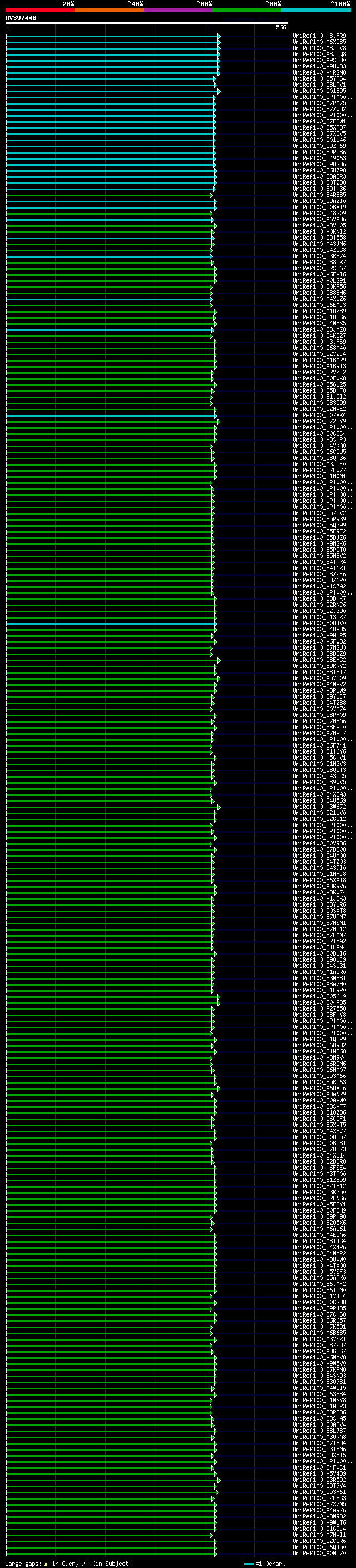Click the UniRef100_Q87KU7 label

319,1345
